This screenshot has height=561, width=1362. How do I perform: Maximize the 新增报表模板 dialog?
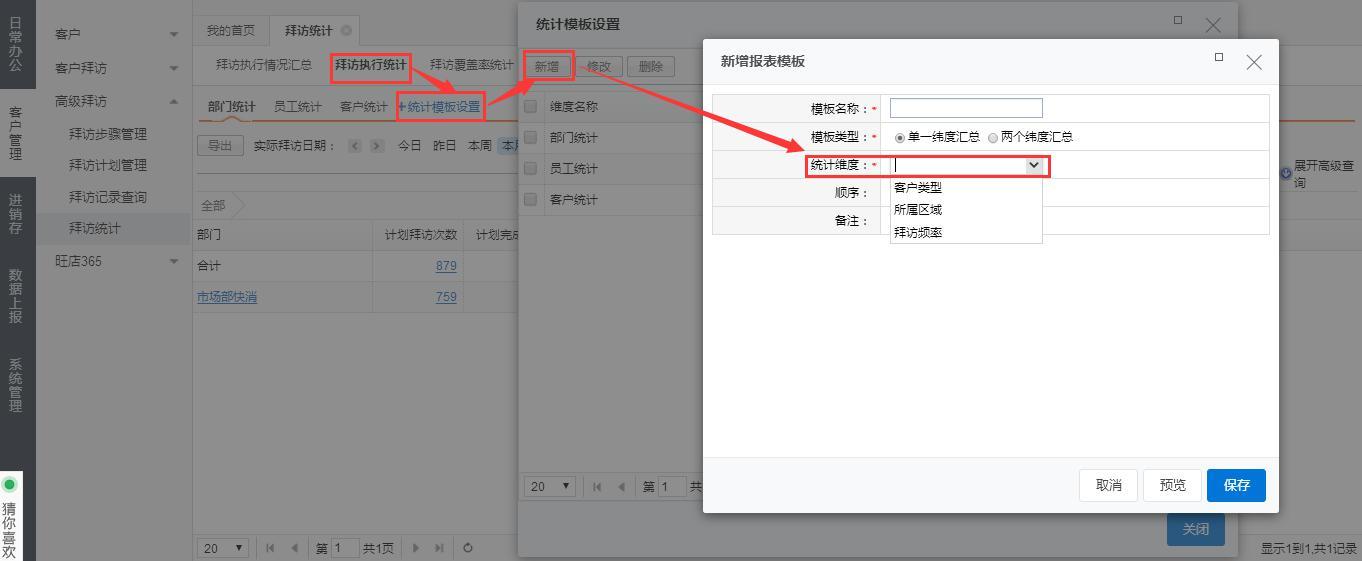tap(1218, 57)
